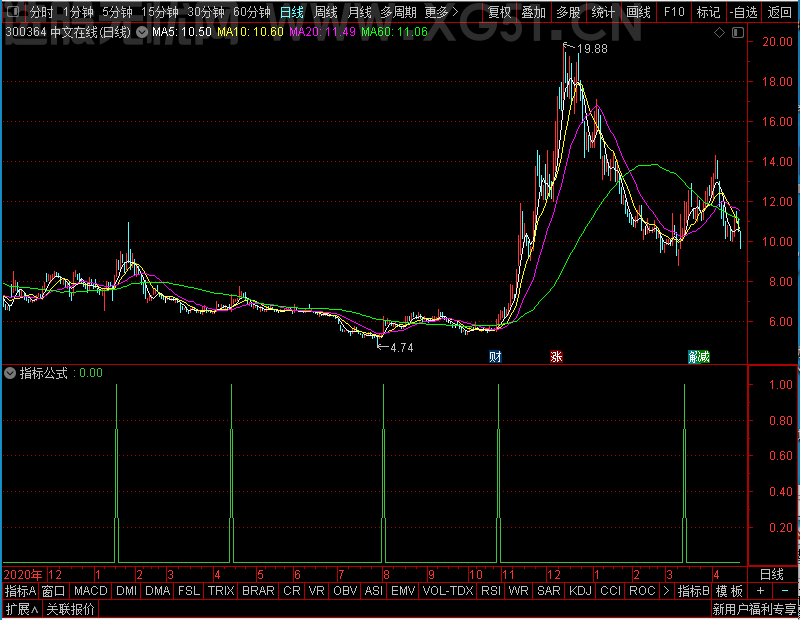Select the VR indicator
This screenshot has height=620, width=800.
click(x=317, y=591)
